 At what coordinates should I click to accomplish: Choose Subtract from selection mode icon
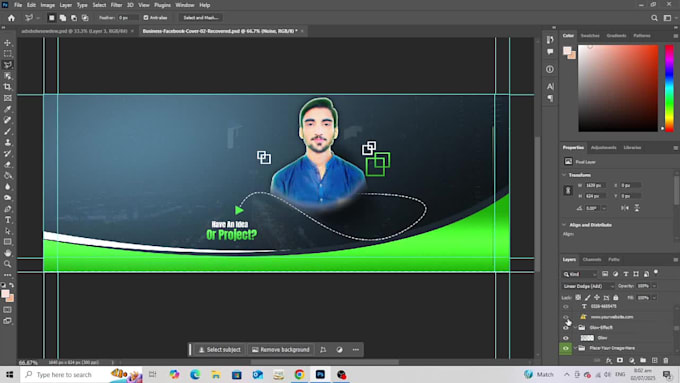click(x=74, y=18)
